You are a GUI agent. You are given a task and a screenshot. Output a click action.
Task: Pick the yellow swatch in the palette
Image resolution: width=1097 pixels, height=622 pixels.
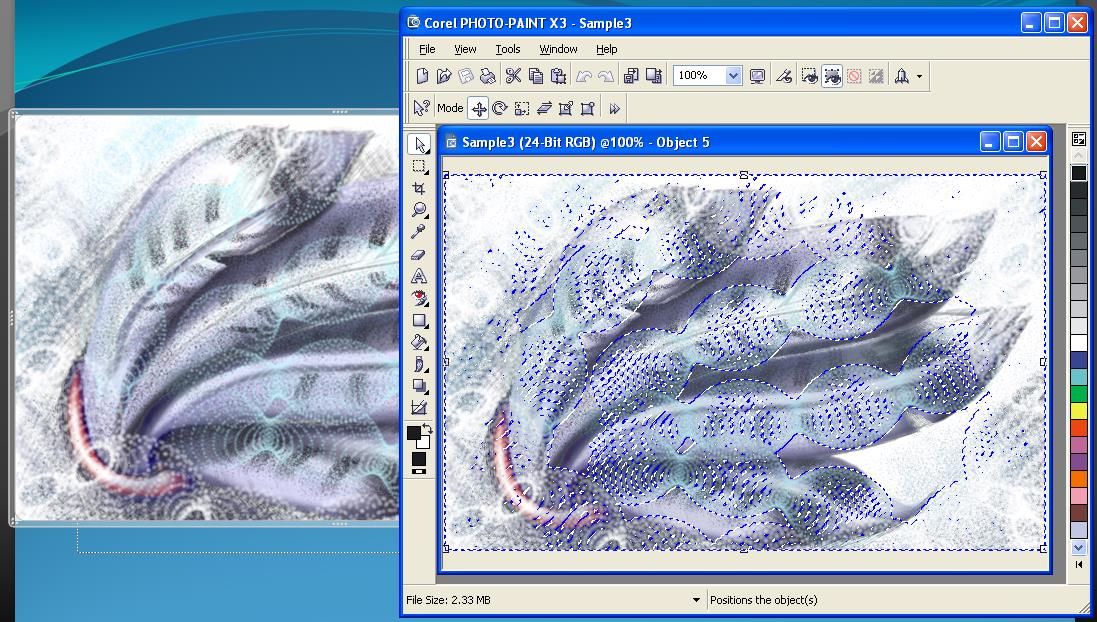pos(1079,410)
